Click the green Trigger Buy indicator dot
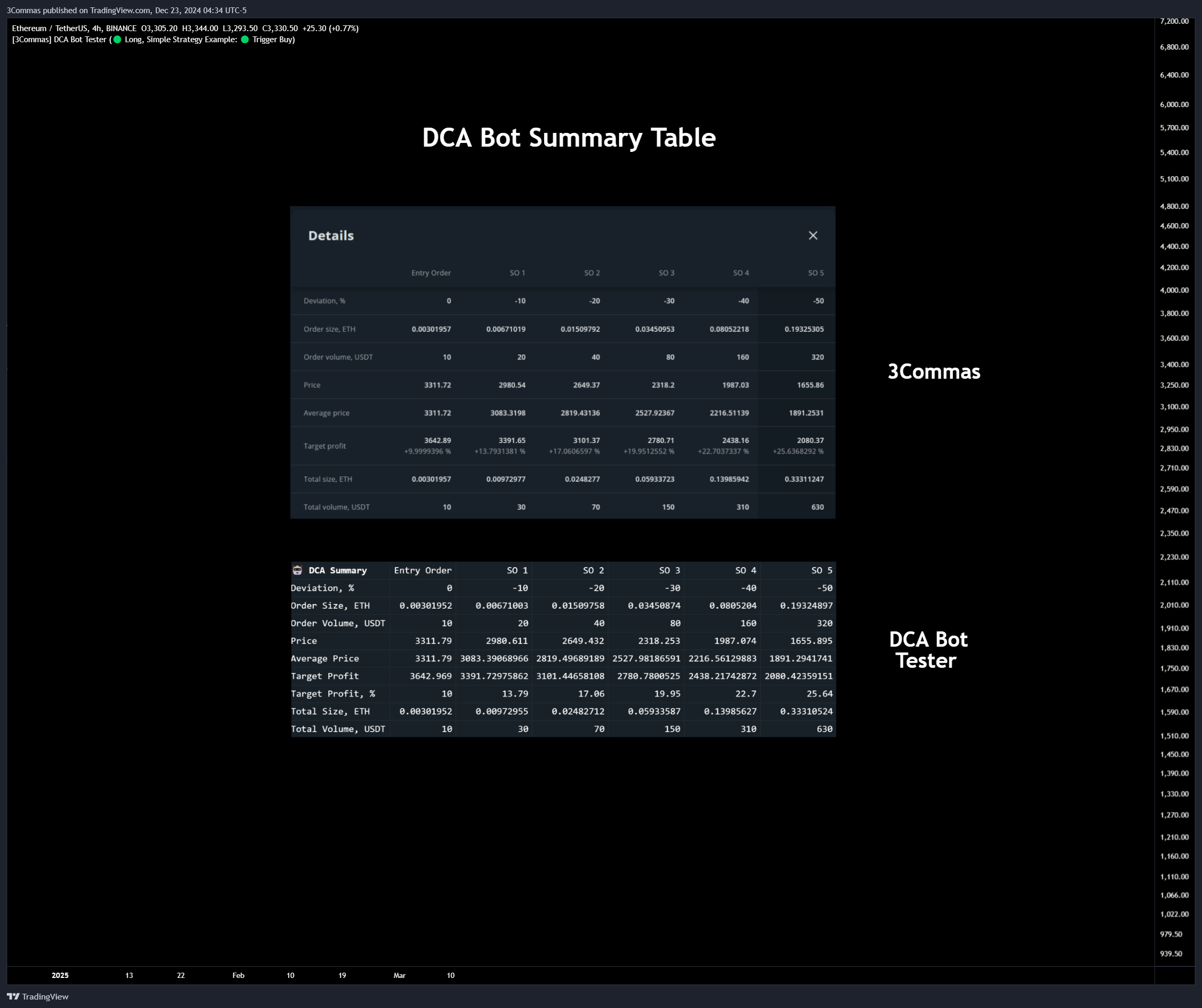Image resolution: width=1202 pixels, height=1008 pixels. (245, 40)
